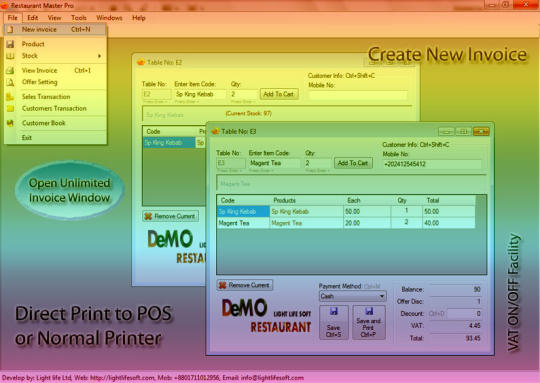Click item code field Magent Tea in E3

pyautogui.click(x=274, y=163)
